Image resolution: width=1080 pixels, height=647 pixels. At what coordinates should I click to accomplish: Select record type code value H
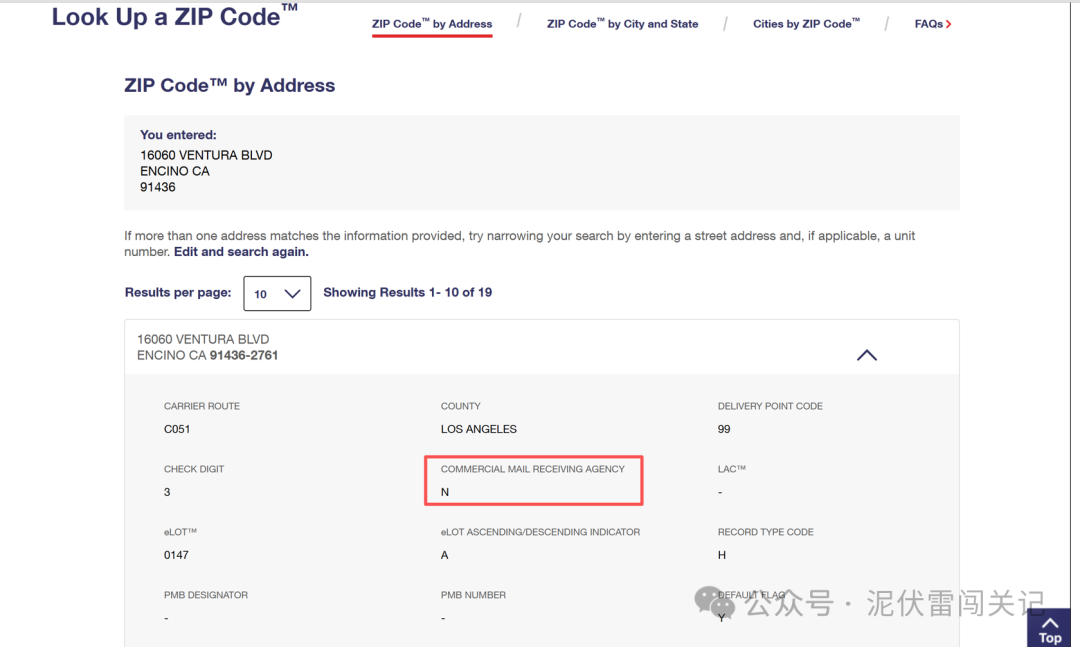click(722, 555)
